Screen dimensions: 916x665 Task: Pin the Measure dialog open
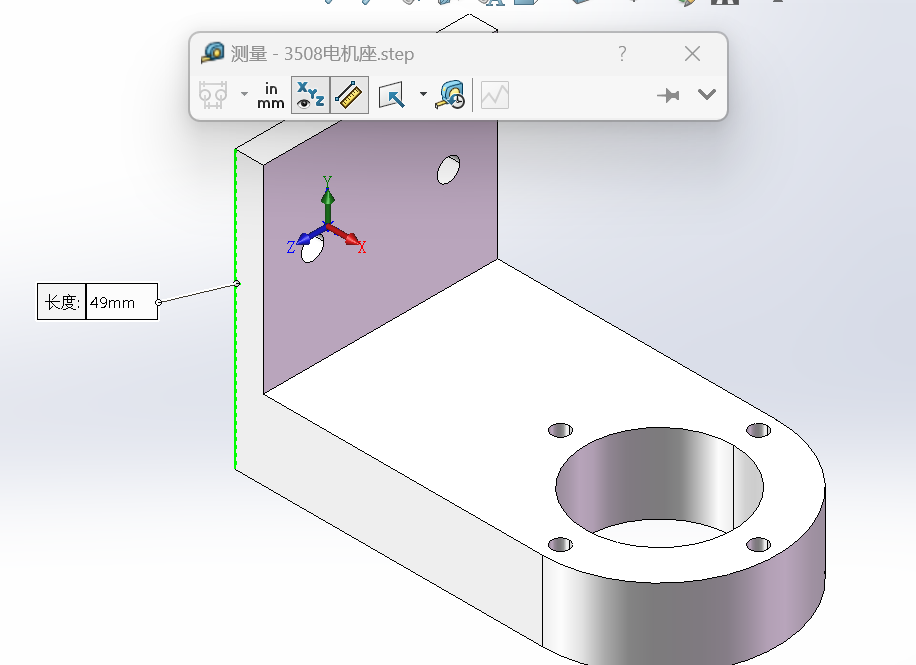click(x=668, y=95)
